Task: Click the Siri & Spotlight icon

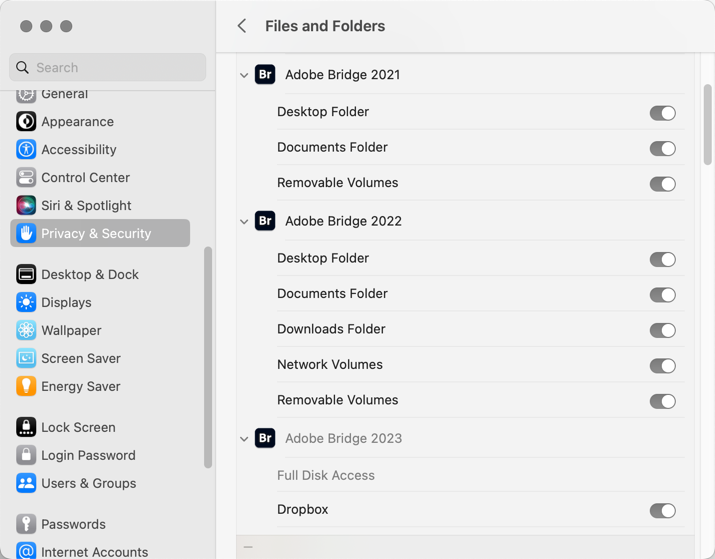Action: 26,205
